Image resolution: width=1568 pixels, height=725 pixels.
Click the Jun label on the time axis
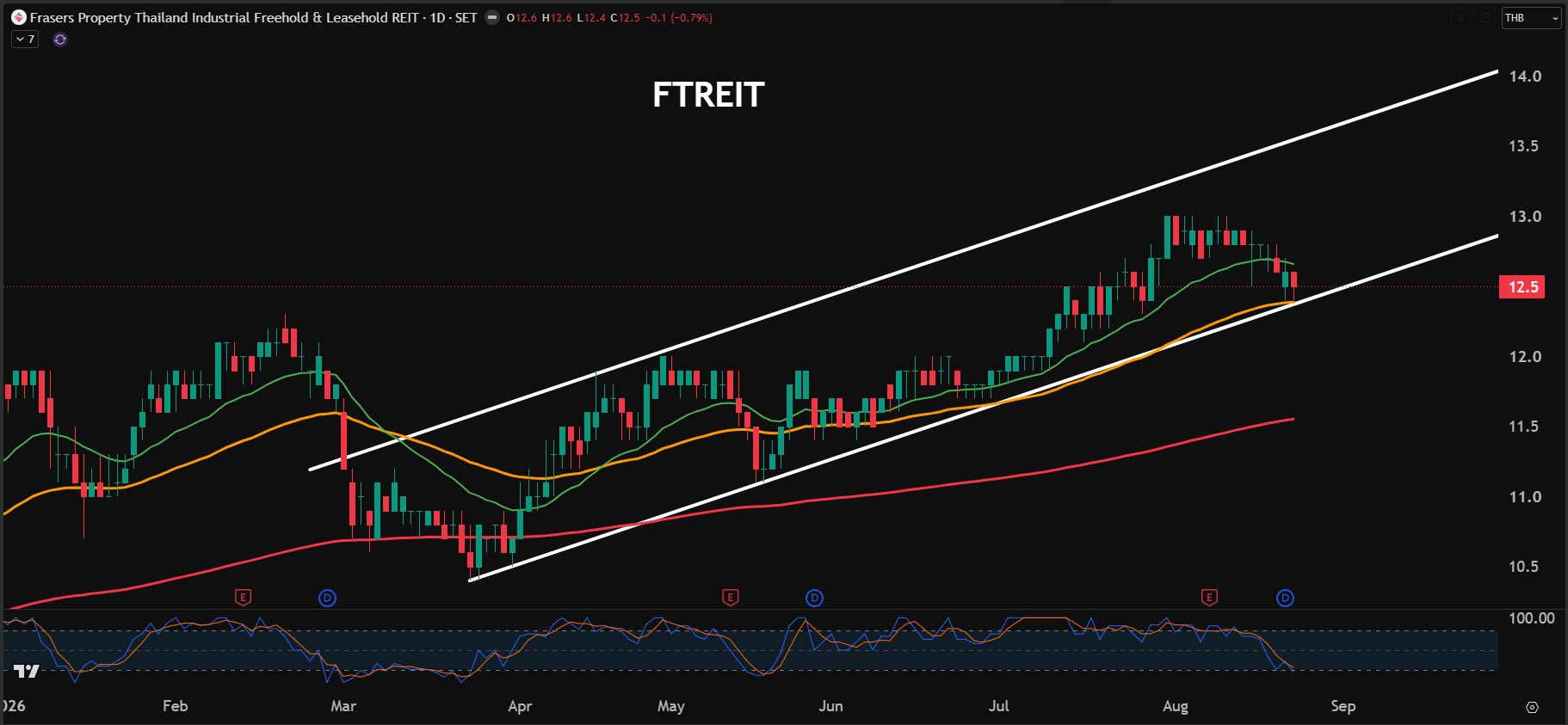point(830,706)
